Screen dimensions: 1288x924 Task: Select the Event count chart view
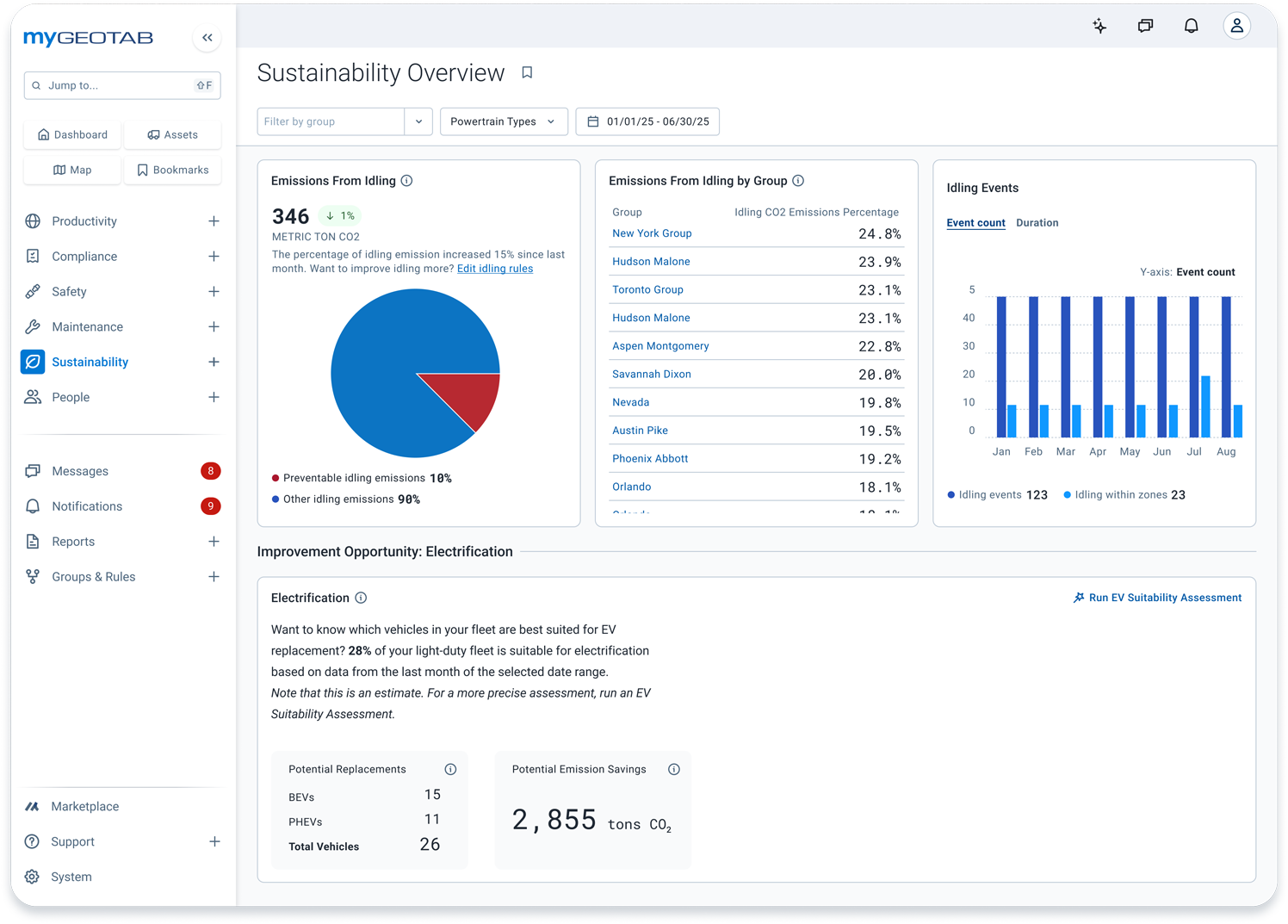click(975, 223)
